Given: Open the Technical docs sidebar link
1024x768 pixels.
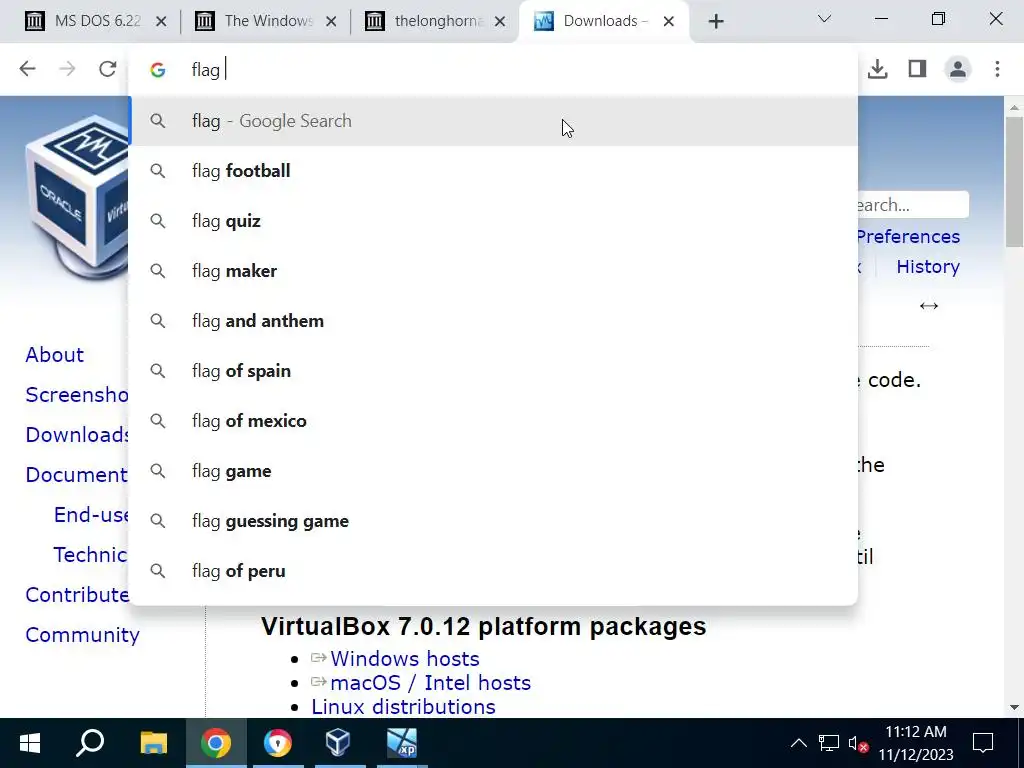Looking at the screenshot, I should pos(91,554).
